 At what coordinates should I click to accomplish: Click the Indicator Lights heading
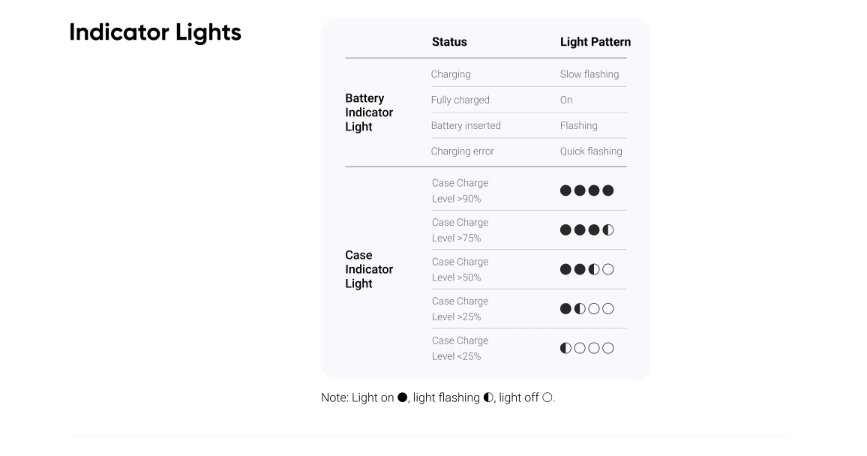coord(155,33)
